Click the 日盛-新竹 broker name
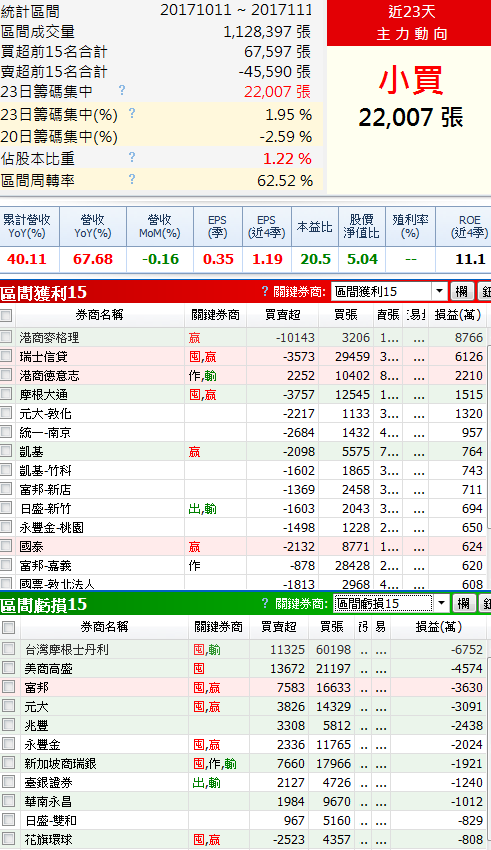 (46, 508)
